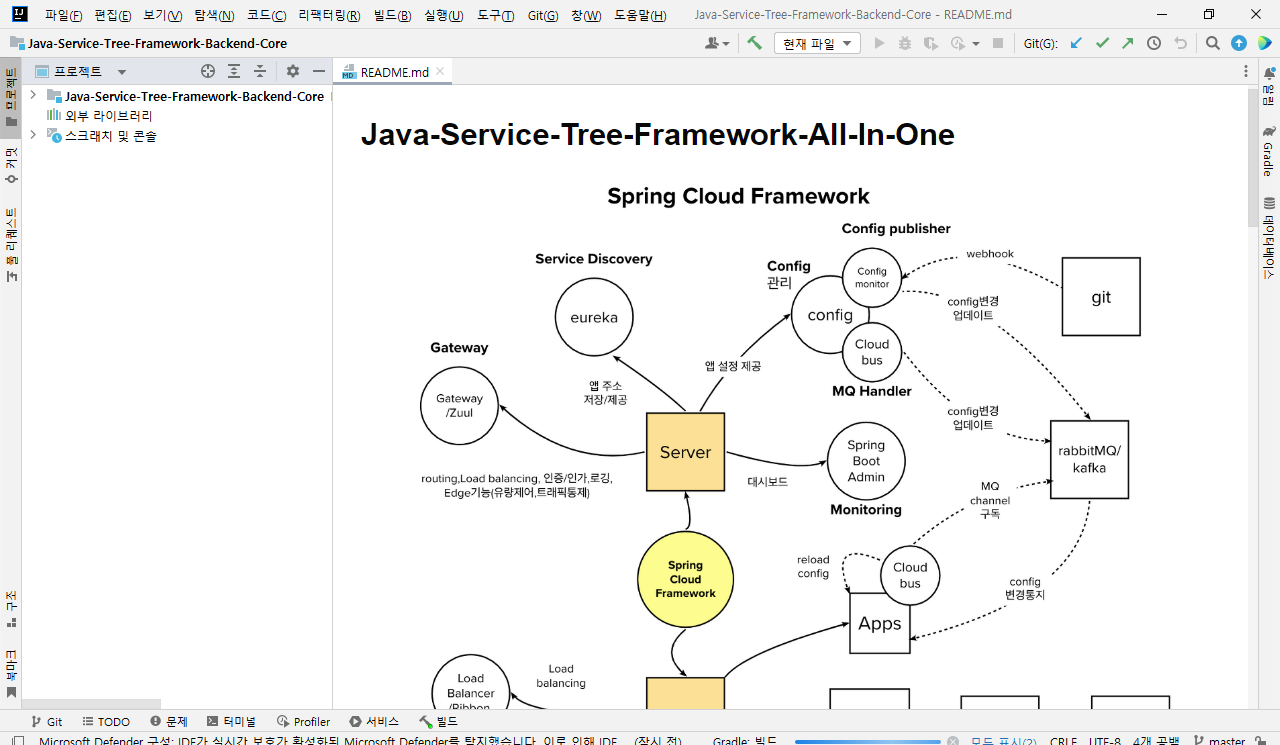Click the Run with Coverage icon
Viewport: 1280px width, 745px height.
tap(931, 43)
